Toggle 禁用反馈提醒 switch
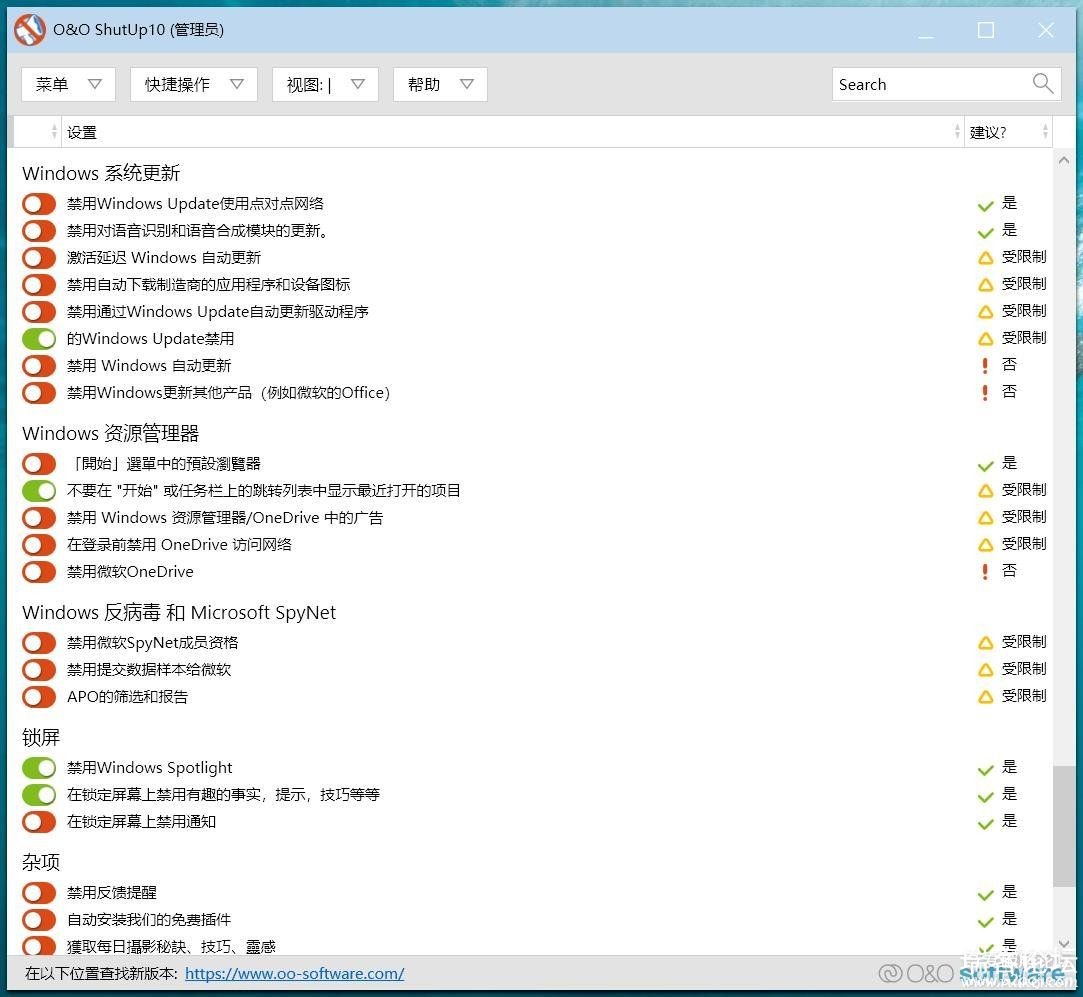Viewport: 1083px width, 997px height. (39, 893)
